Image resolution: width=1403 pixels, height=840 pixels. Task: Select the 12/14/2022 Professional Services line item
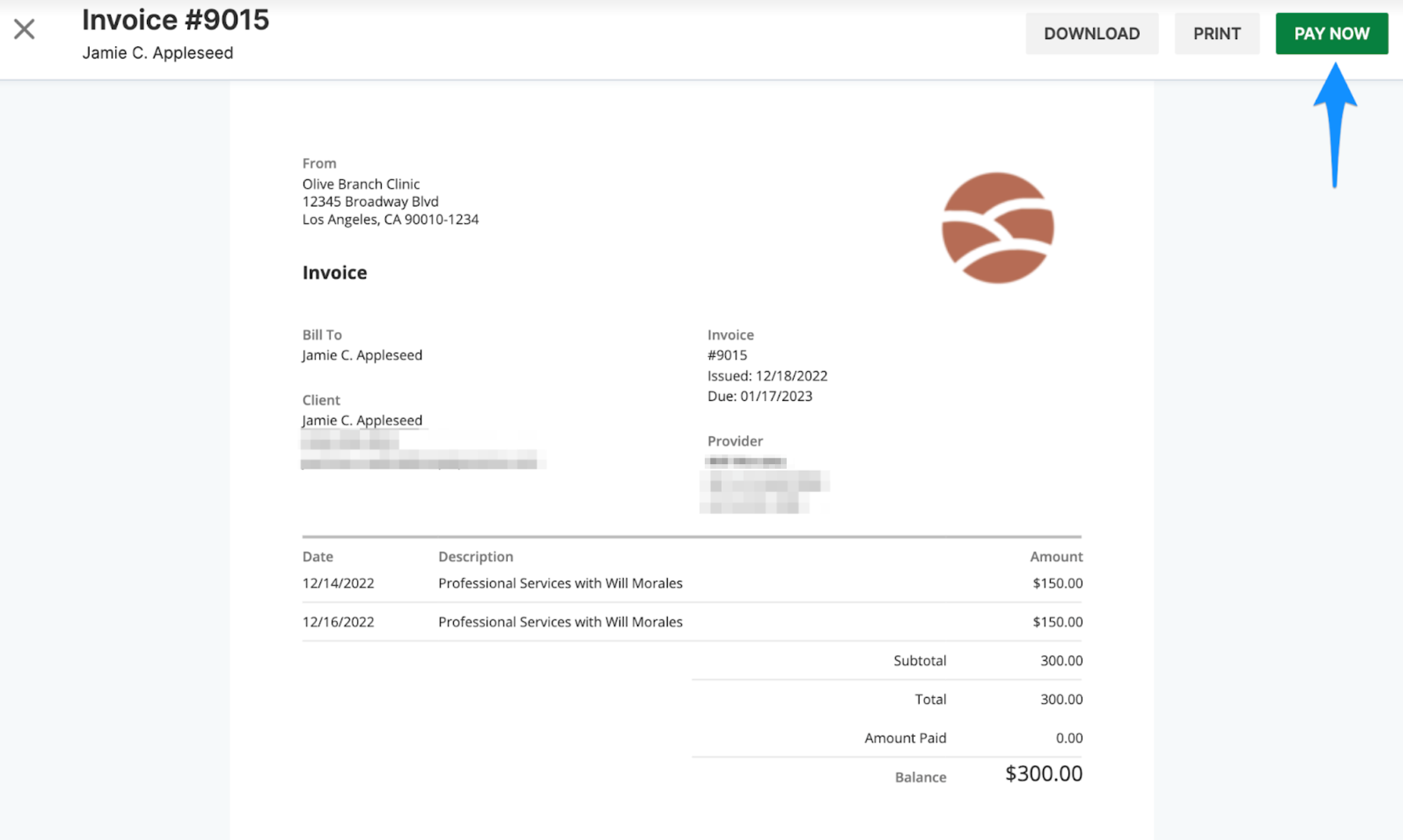pos(560,583)
